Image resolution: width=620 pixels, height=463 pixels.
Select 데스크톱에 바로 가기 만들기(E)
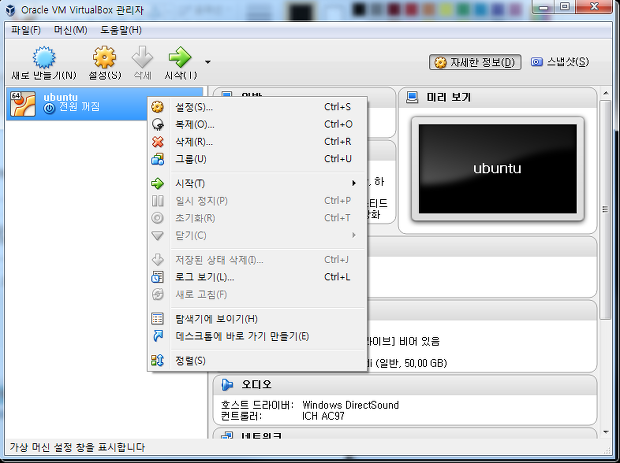coord(257,336)
